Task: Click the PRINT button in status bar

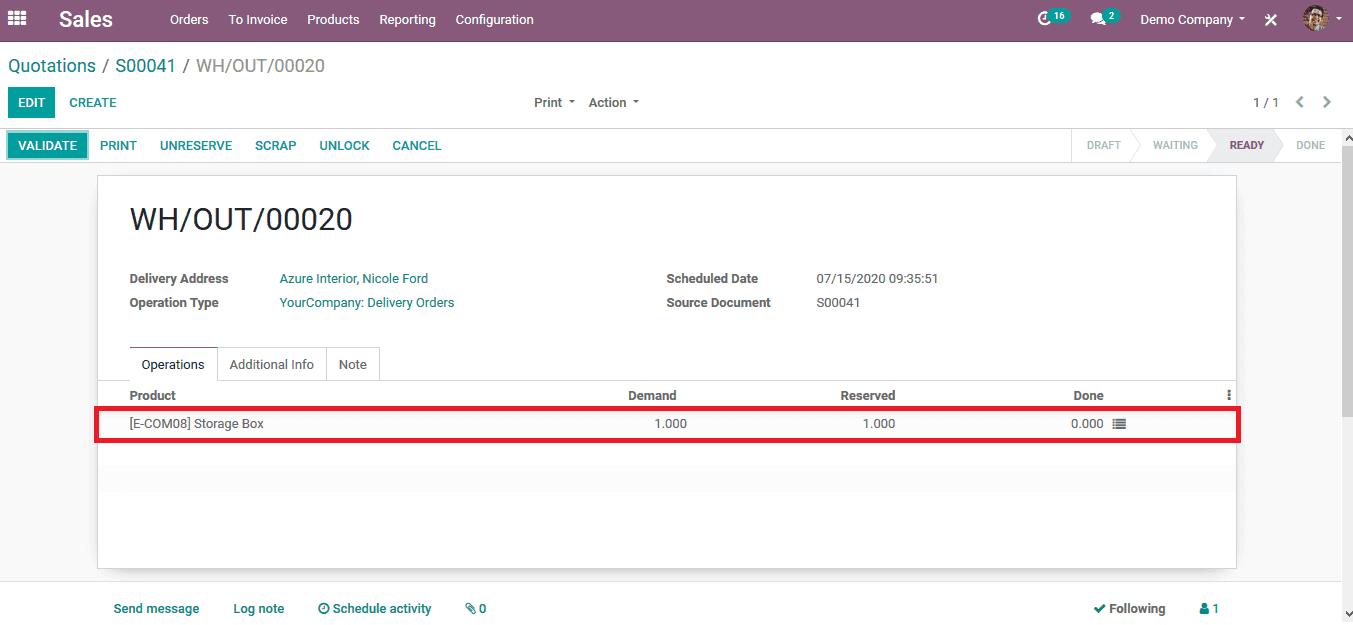Action: 118,146
